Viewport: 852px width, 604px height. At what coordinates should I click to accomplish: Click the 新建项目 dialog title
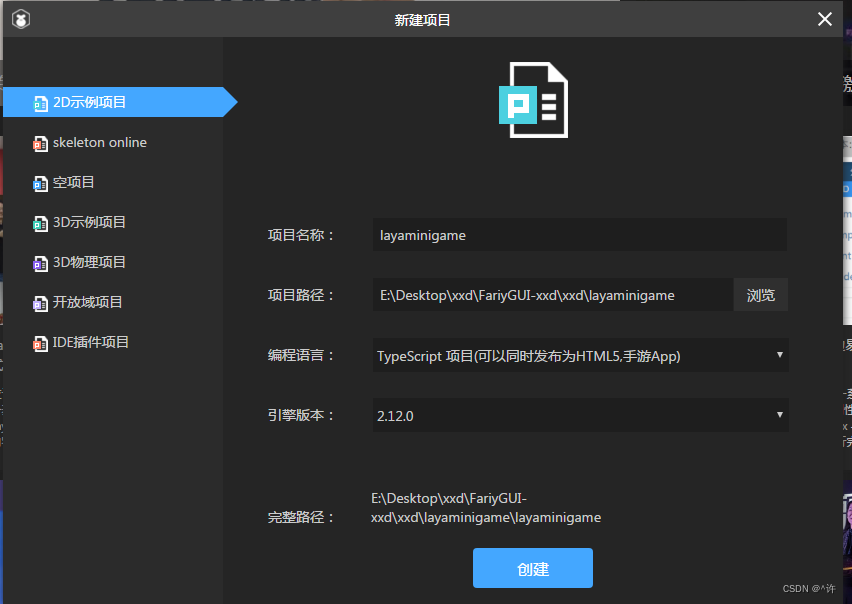(422, 20)
